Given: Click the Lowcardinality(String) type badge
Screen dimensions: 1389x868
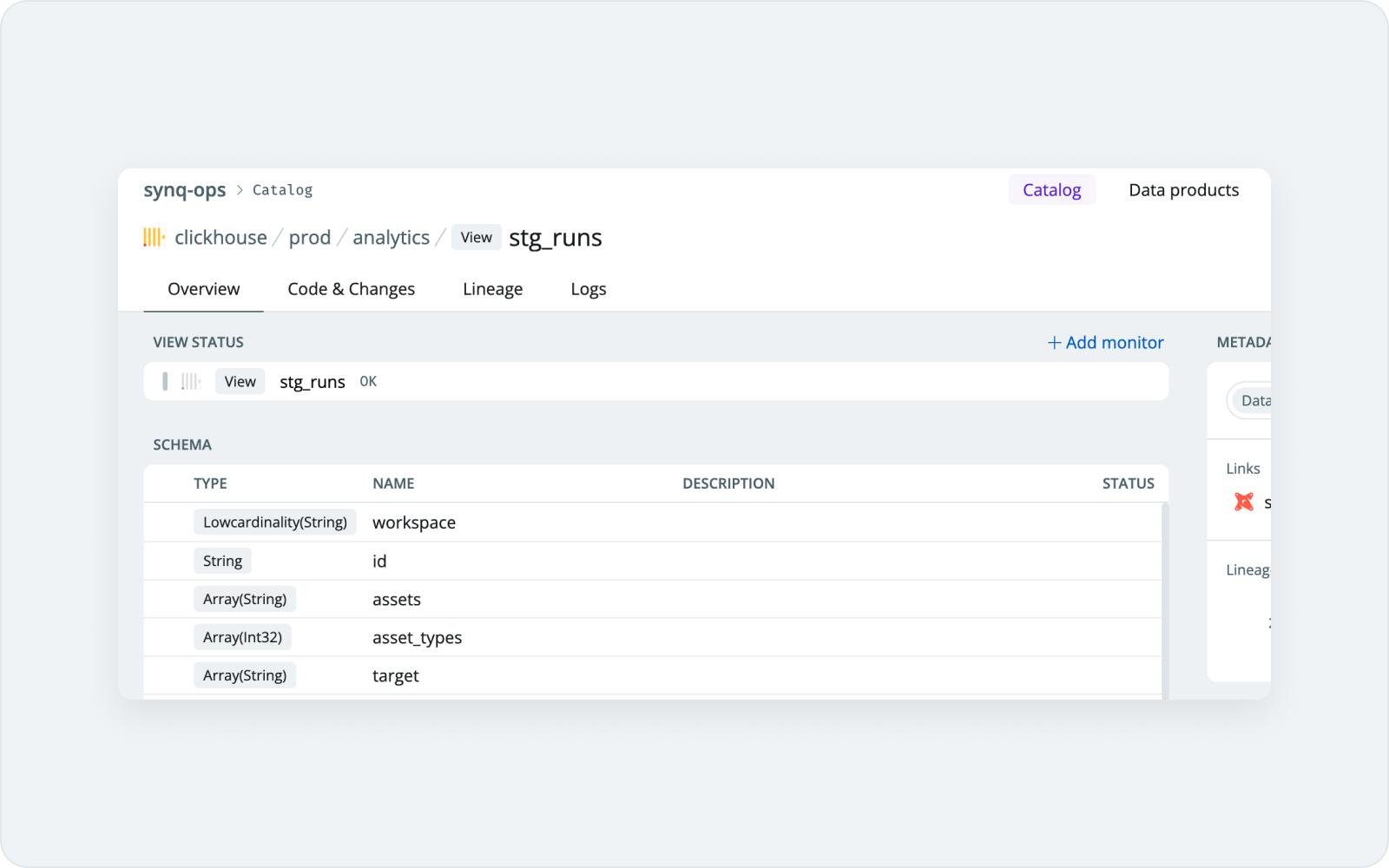Looking at the screenshot, I should pyautogui.click(x=275, y=523).
